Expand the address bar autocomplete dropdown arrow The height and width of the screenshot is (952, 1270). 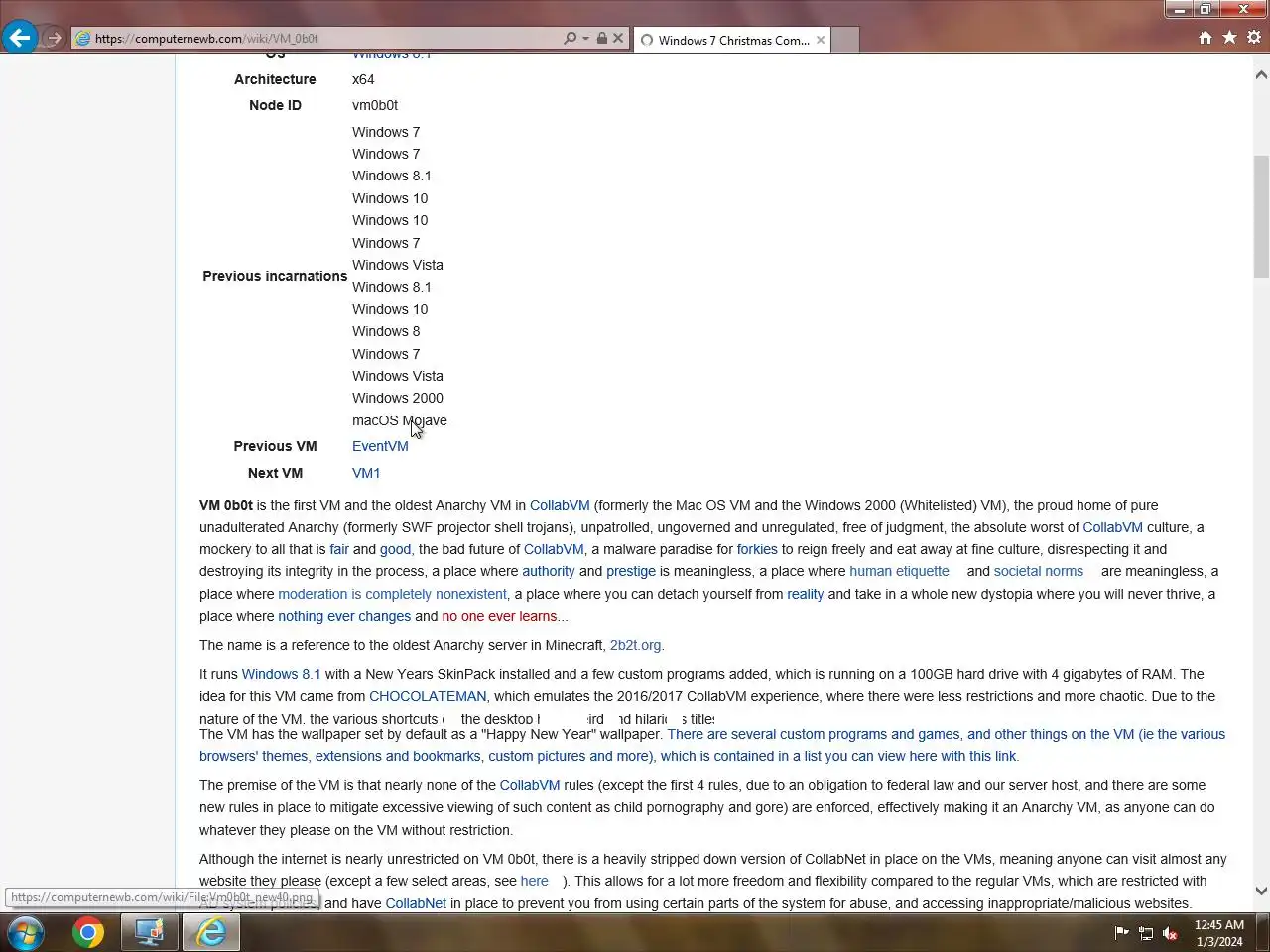(x=585, y=38)
